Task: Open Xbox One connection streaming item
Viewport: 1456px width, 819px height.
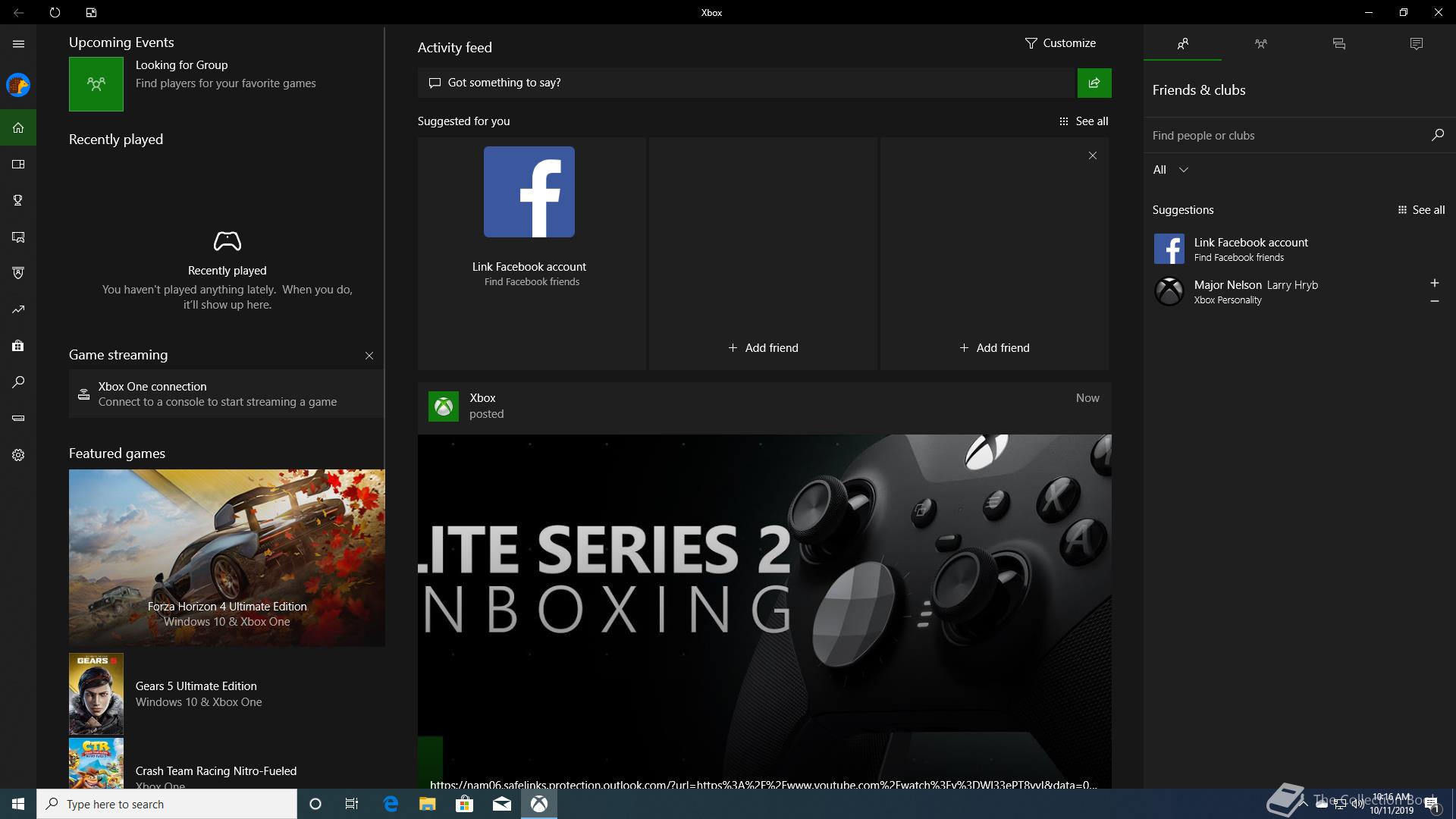Action: 227,394
